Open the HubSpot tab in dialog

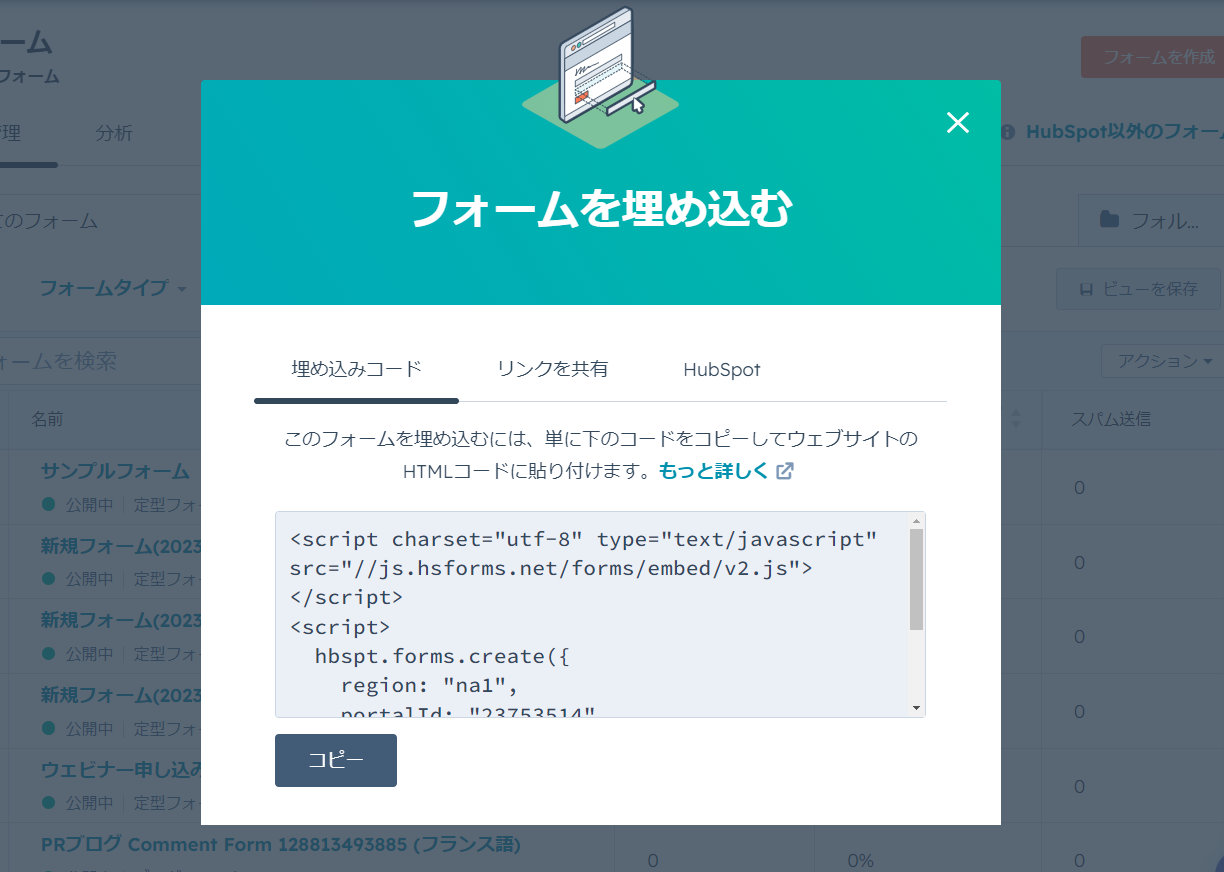(722, 370)
